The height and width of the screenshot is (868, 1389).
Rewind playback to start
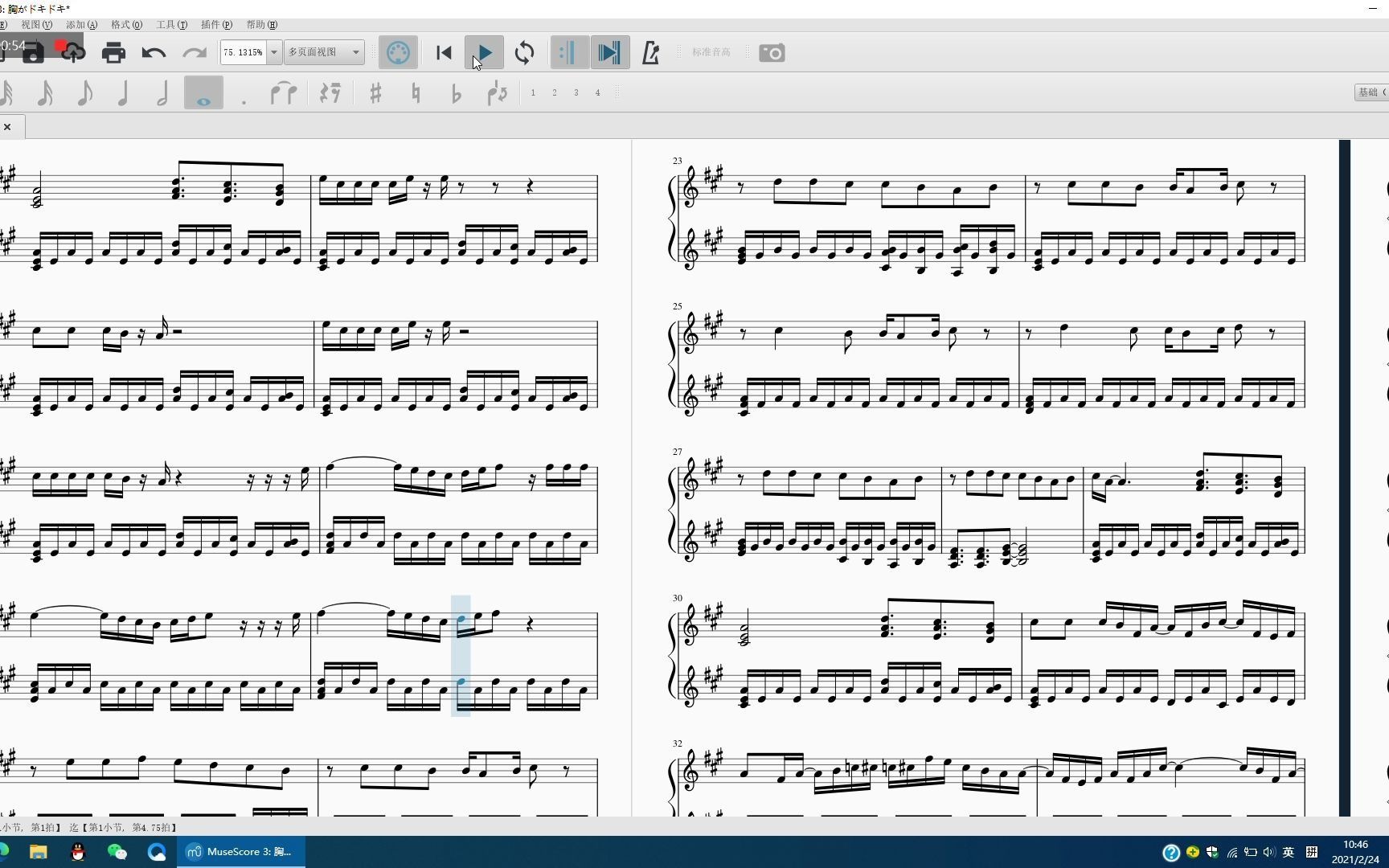click(x=444, y=53)
